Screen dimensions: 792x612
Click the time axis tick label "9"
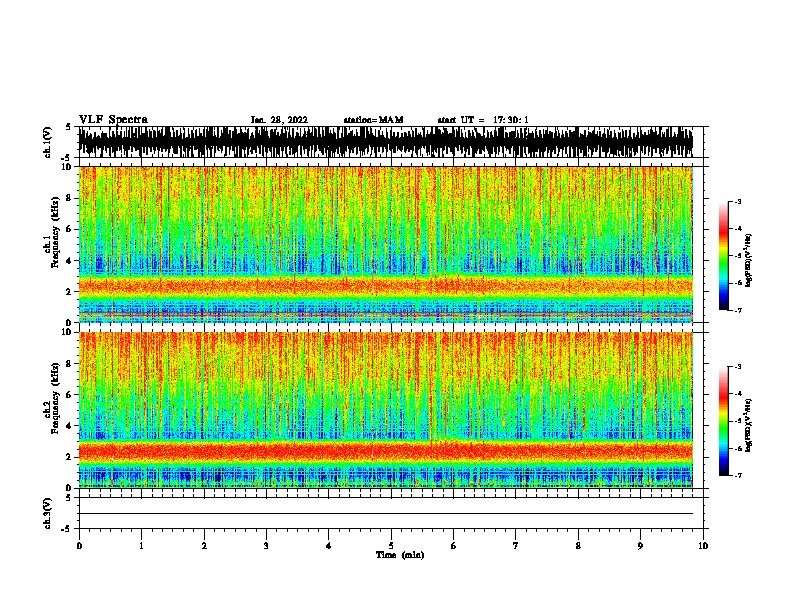pos(640,545)
